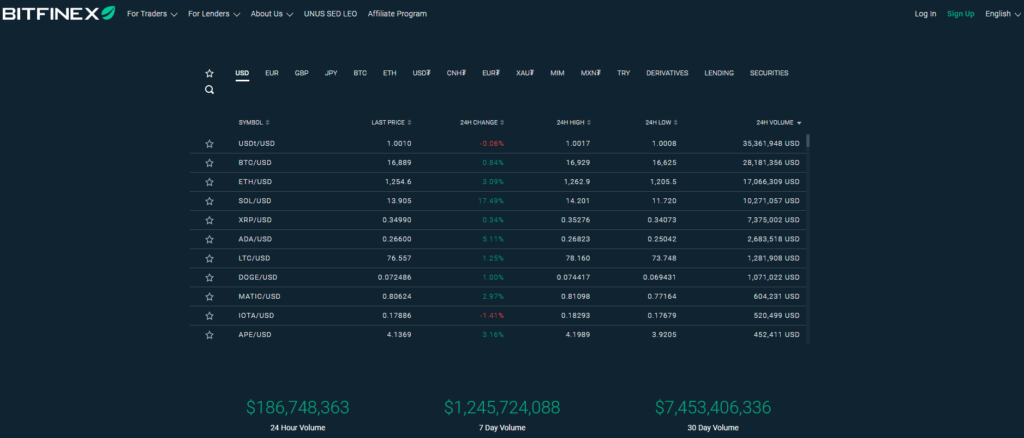The image size is (1024, 438).
Task: Click the Sign Up link
Action: pyautogui.click(x=961, y=14)
